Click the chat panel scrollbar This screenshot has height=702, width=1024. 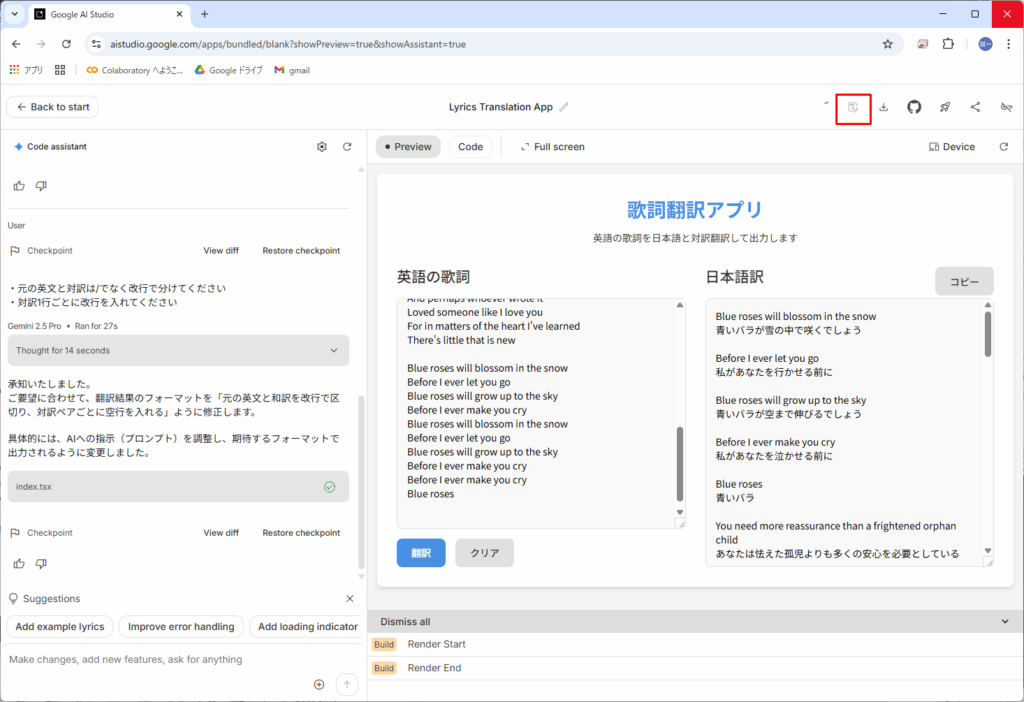pos(361,482)
